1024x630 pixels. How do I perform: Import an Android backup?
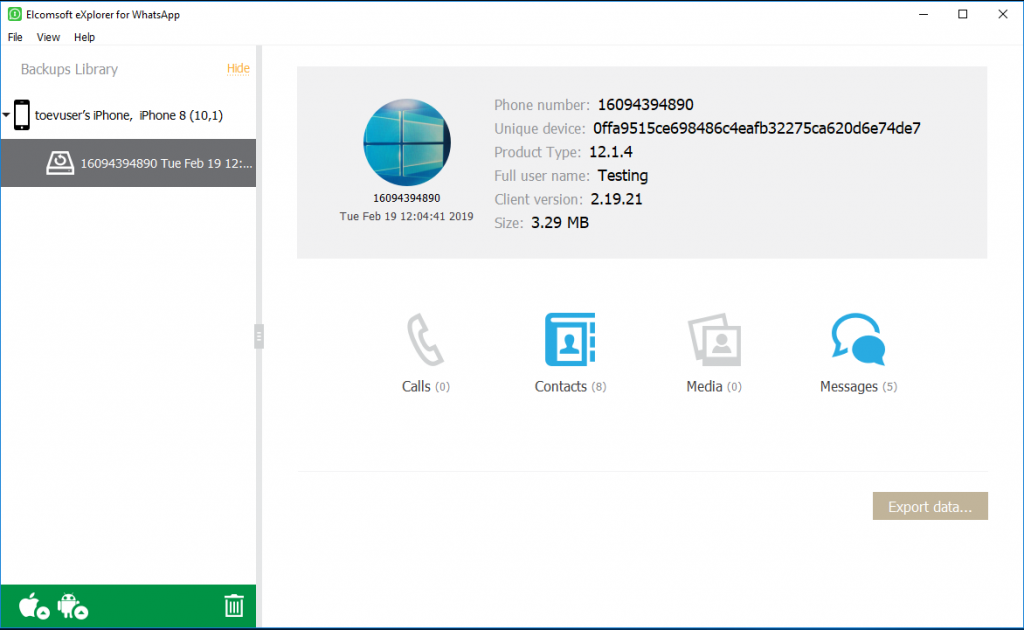[70, 606]
